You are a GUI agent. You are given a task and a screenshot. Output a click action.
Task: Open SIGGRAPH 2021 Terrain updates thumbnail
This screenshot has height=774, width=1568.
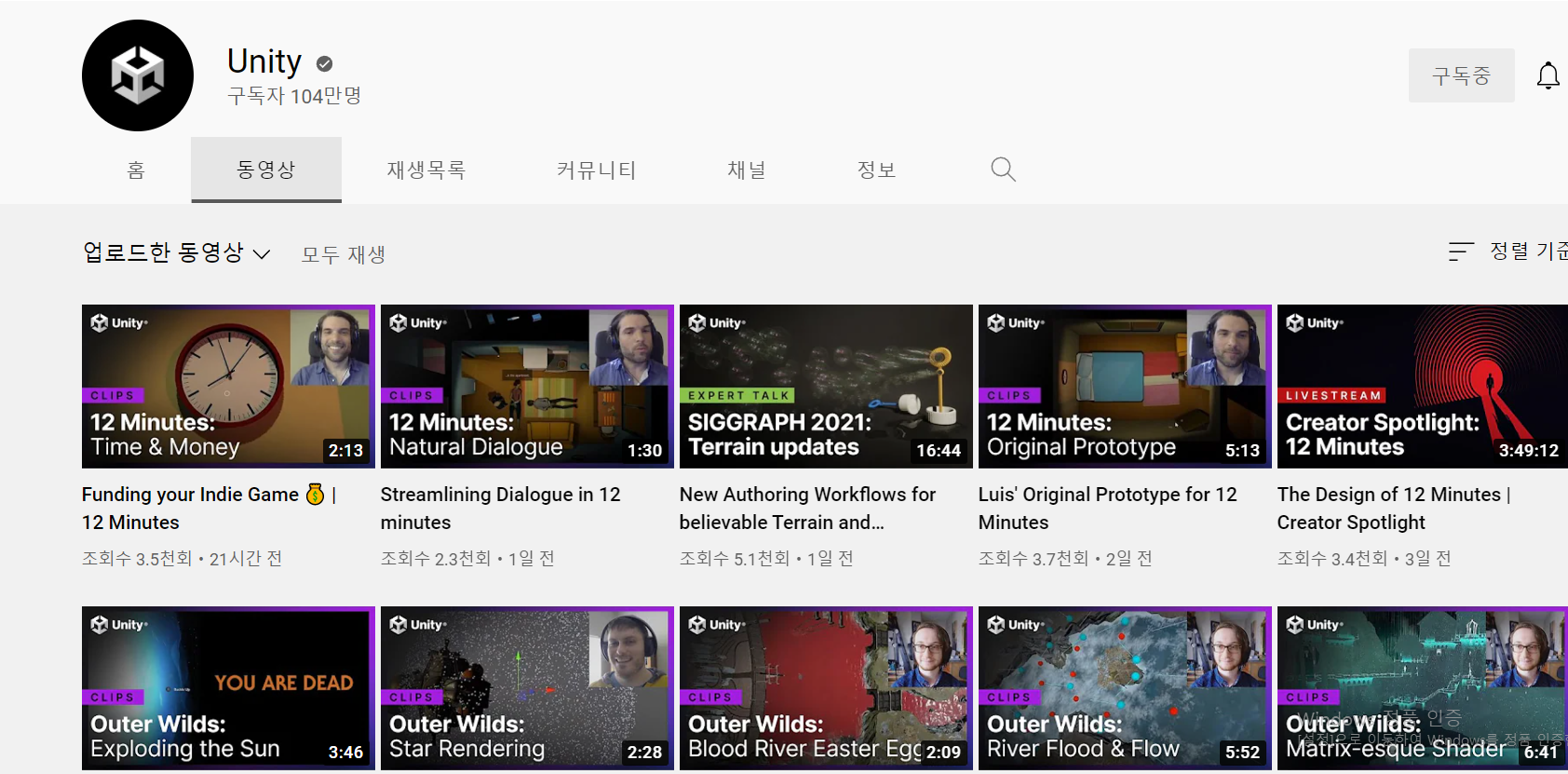click(x=826, y=387)
